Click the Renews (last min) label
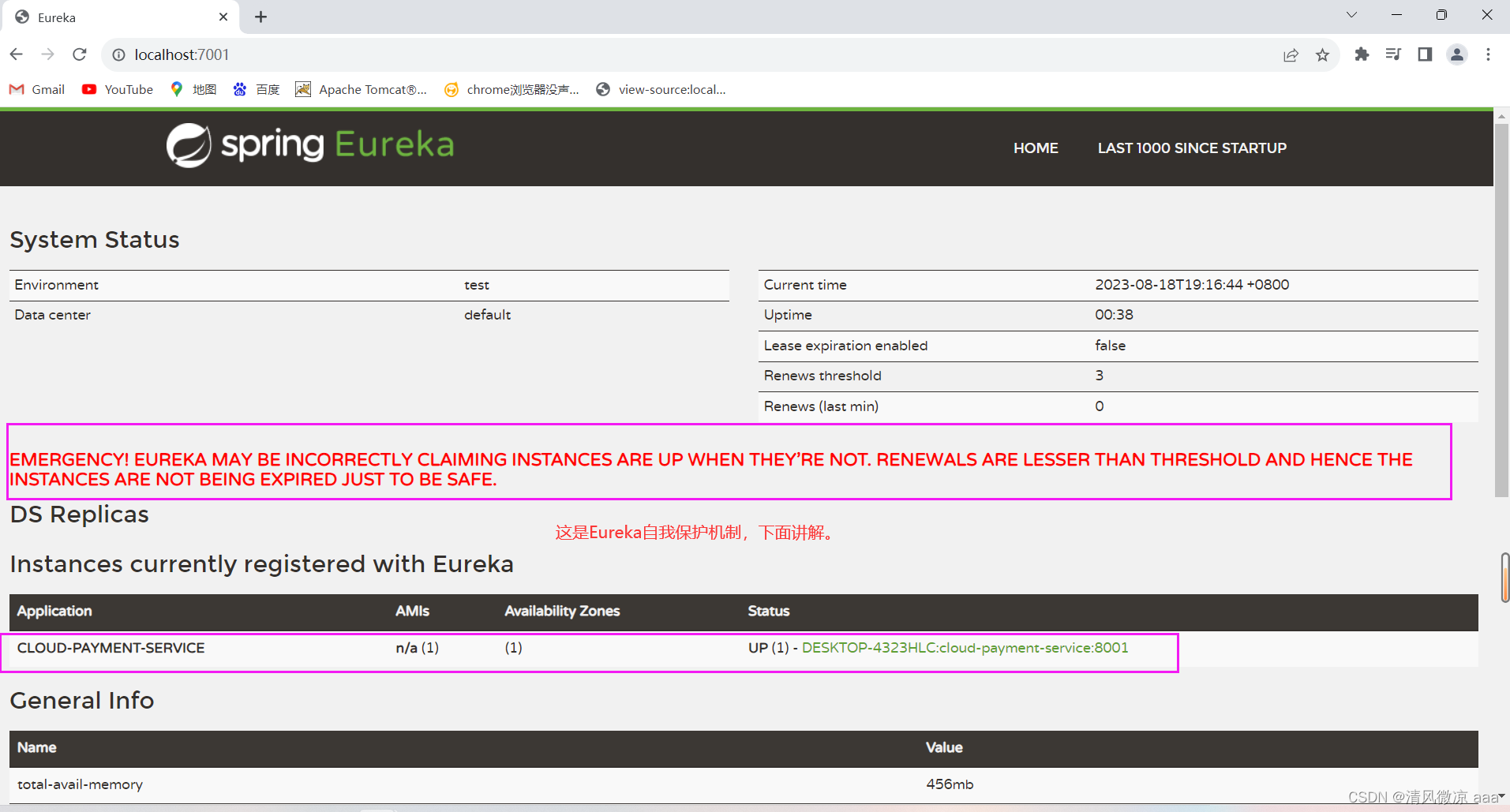 pyautogui.click(x=821, y=406)
